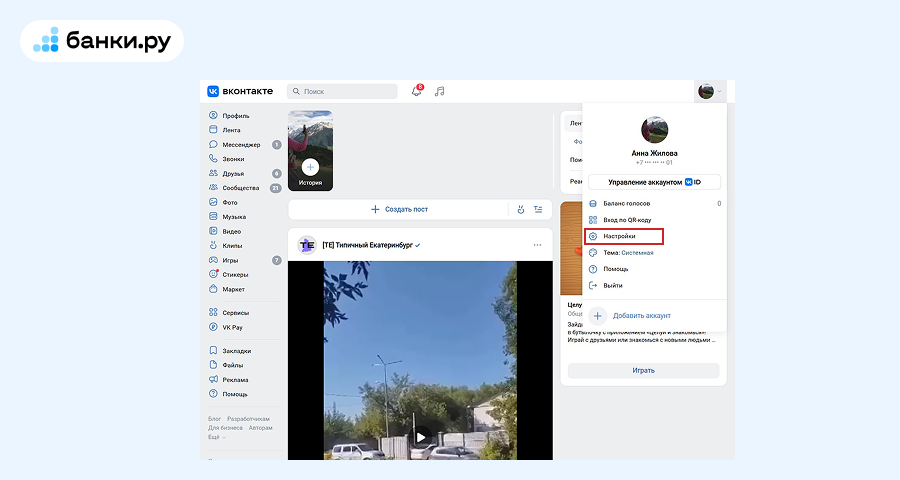Click the Клипы sidebar icon
This screenshot has width=900, height=480.
(x=213, y=245)
